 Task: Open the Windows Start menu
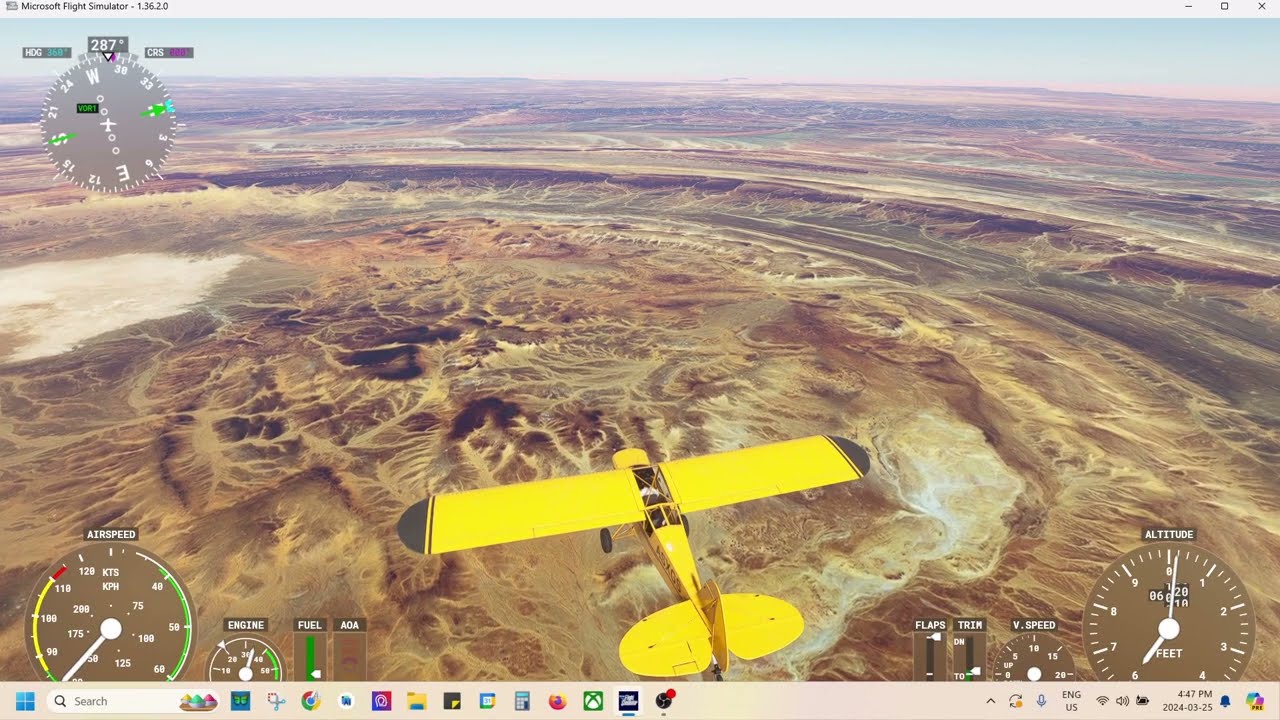[x=25, y=701]
